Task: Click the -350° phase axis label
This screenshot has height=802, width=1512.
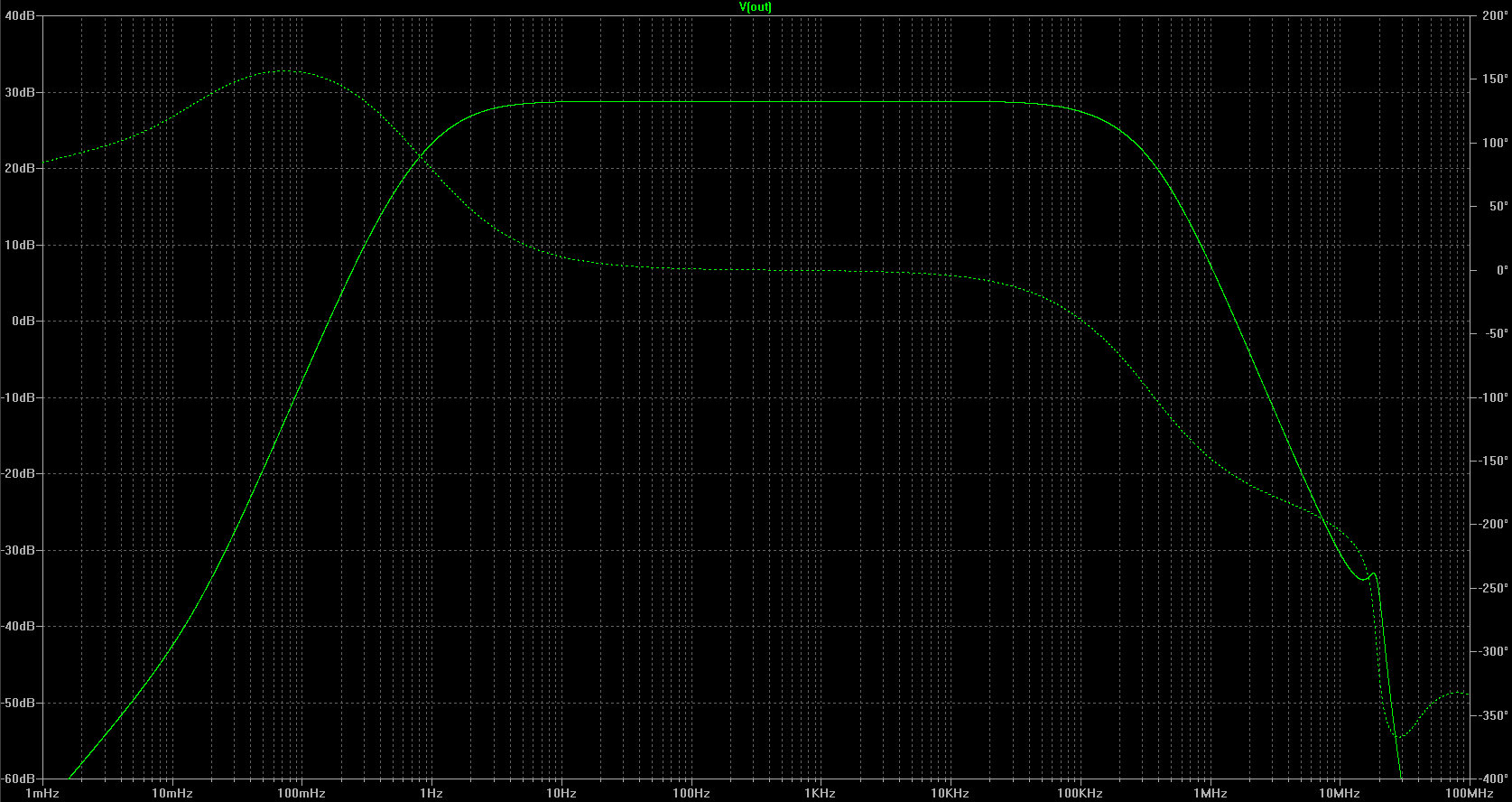Action: 1493,715
